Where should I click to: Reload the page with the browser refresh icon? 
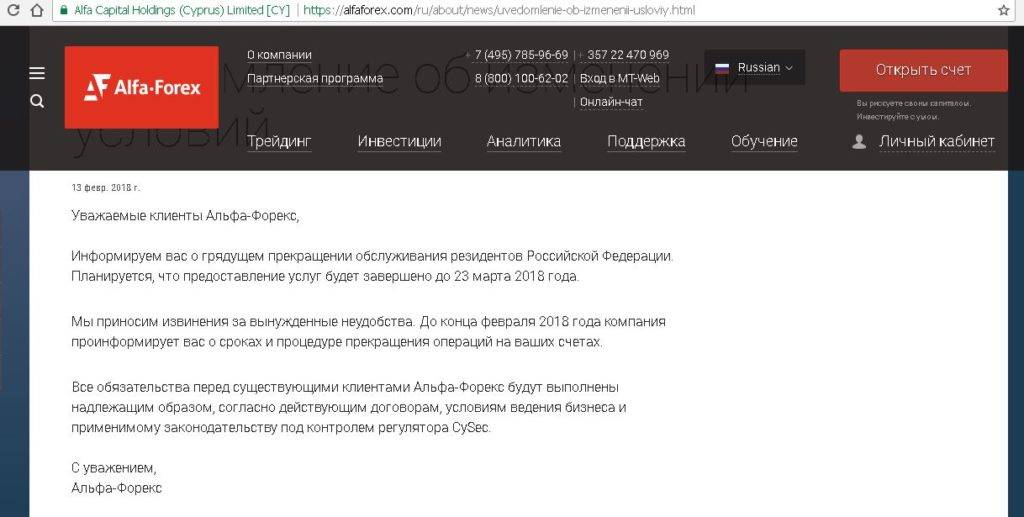(x=13, y=10)
